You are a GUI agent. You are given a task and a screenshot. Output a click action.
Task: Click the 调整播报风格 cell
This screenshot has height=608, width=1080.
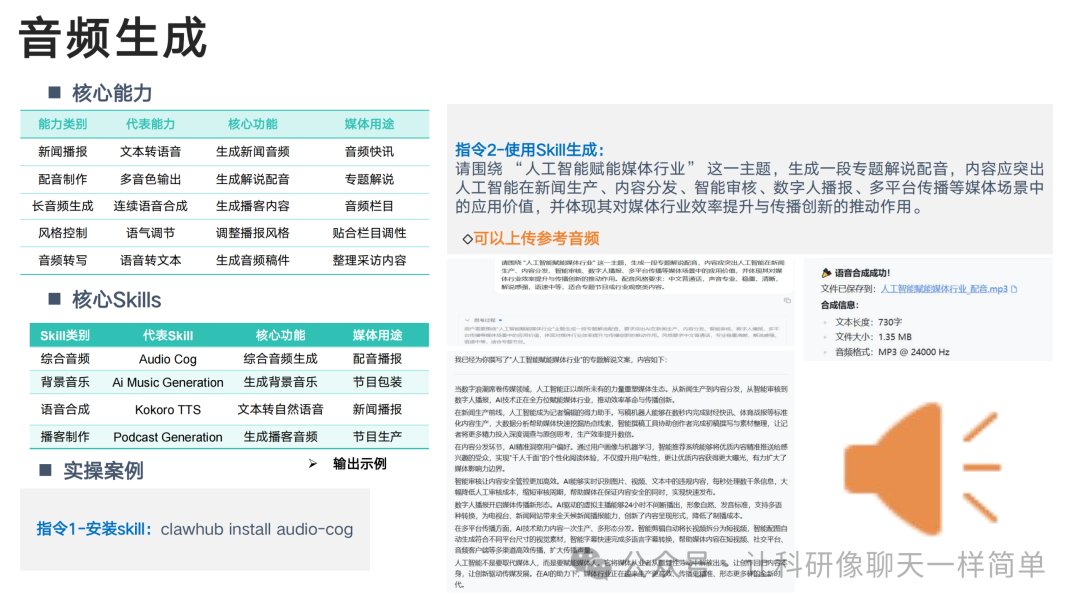click(x=252, y=233)
